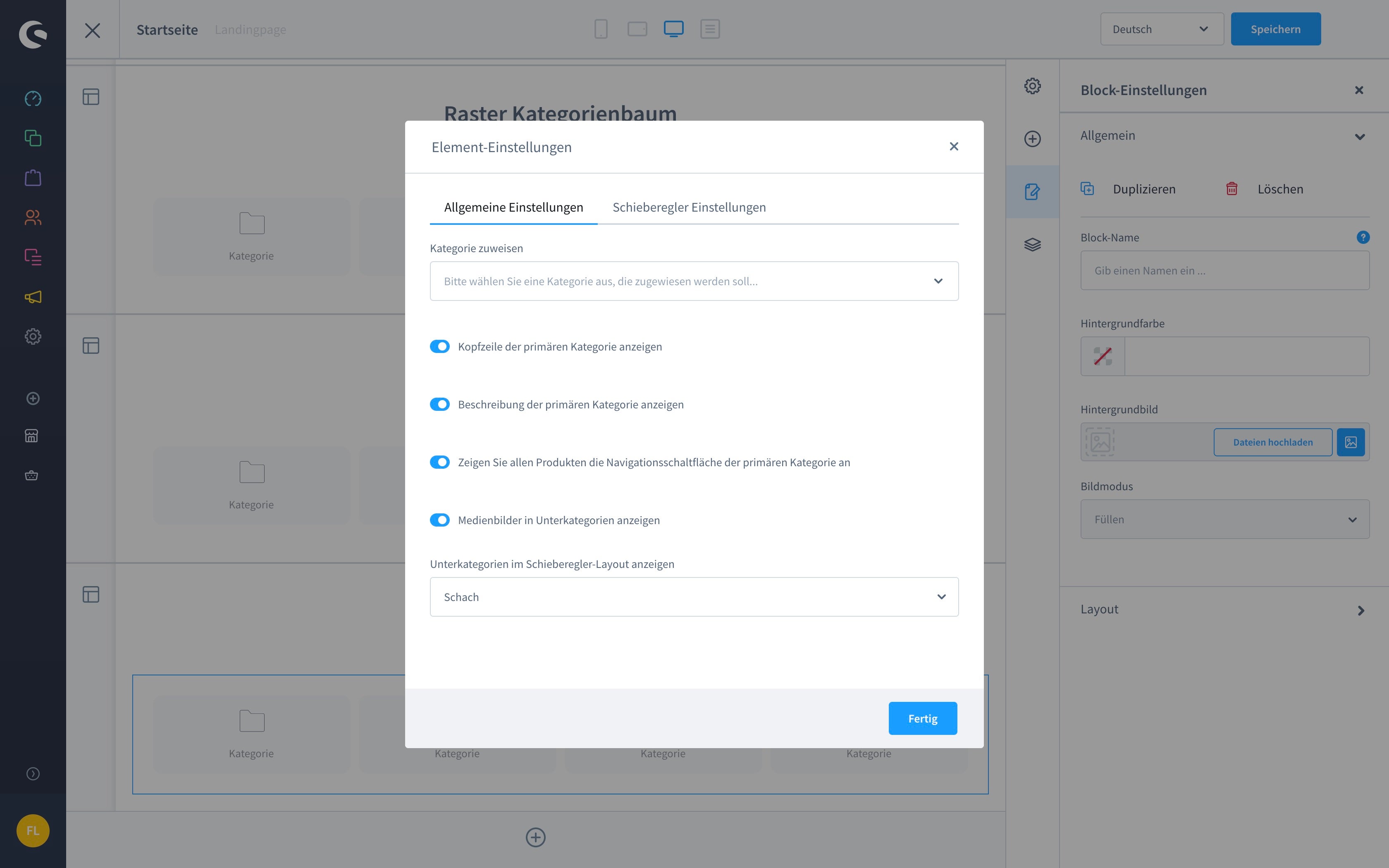Click Dateien hochladen button
Viewport: 1389px width, 868px height.
1272,442
